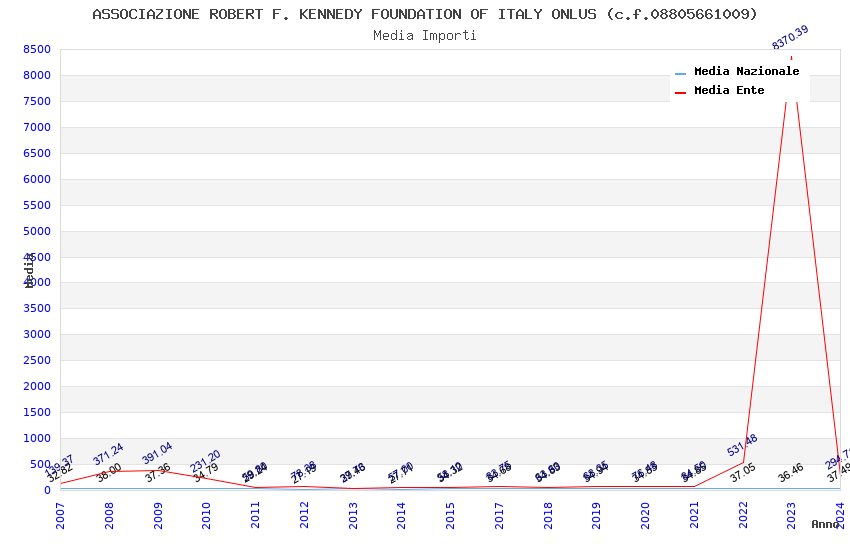The width and height of the screenshot is (850, 550).
Task: Click the 2010 year axis label
Action: tap(206, 515)
